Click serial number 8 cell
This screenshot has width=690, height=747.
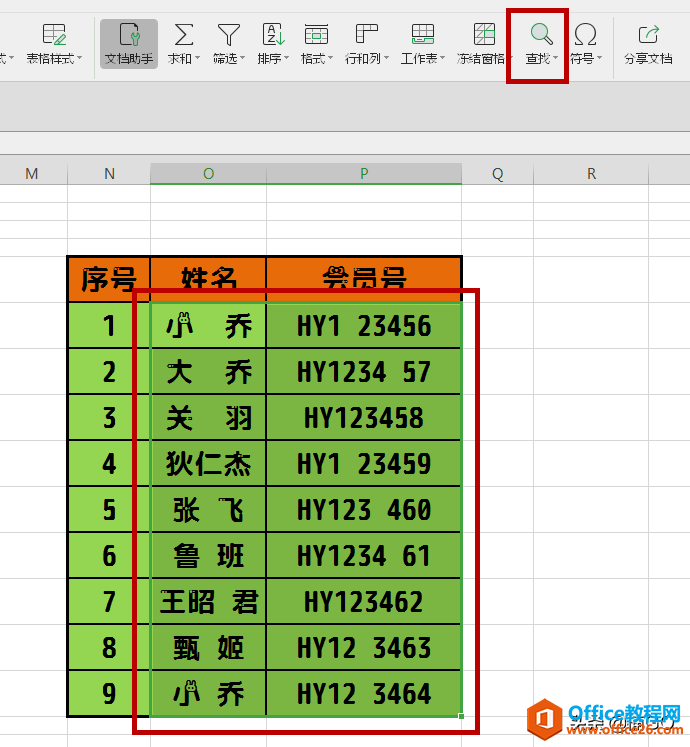coord(109,647)
